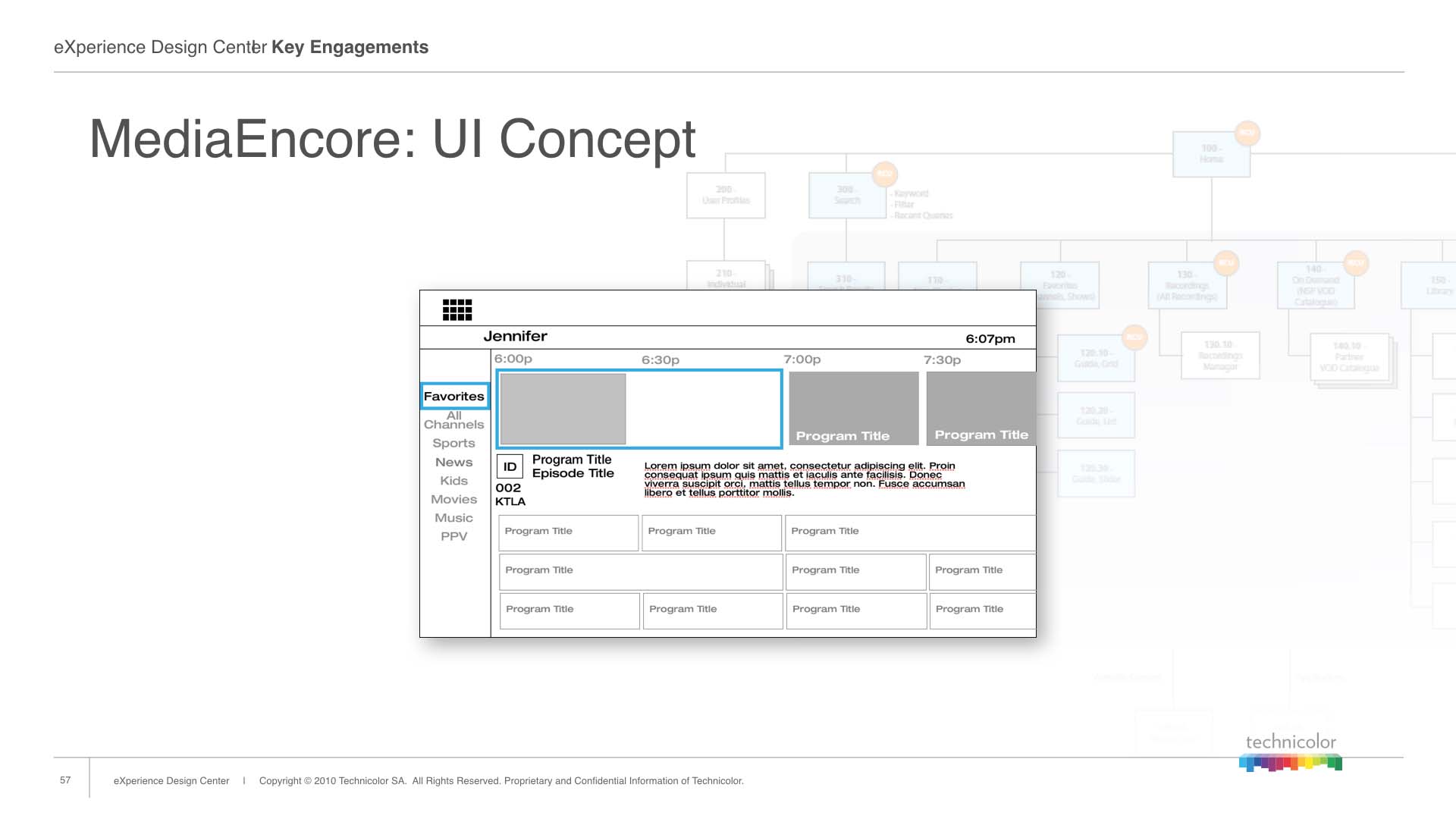Screen dimensions: 1456x819
Task: Select last-row Program Title cell starting at 7:30p
Action: pyautogui.click(x=983, y=611)
